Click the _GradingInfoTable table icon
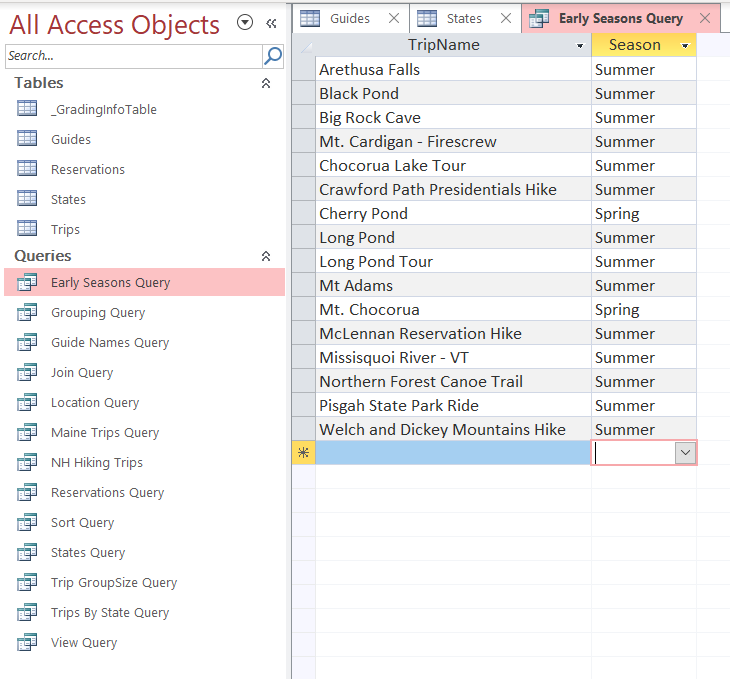 tap(27, 109)
